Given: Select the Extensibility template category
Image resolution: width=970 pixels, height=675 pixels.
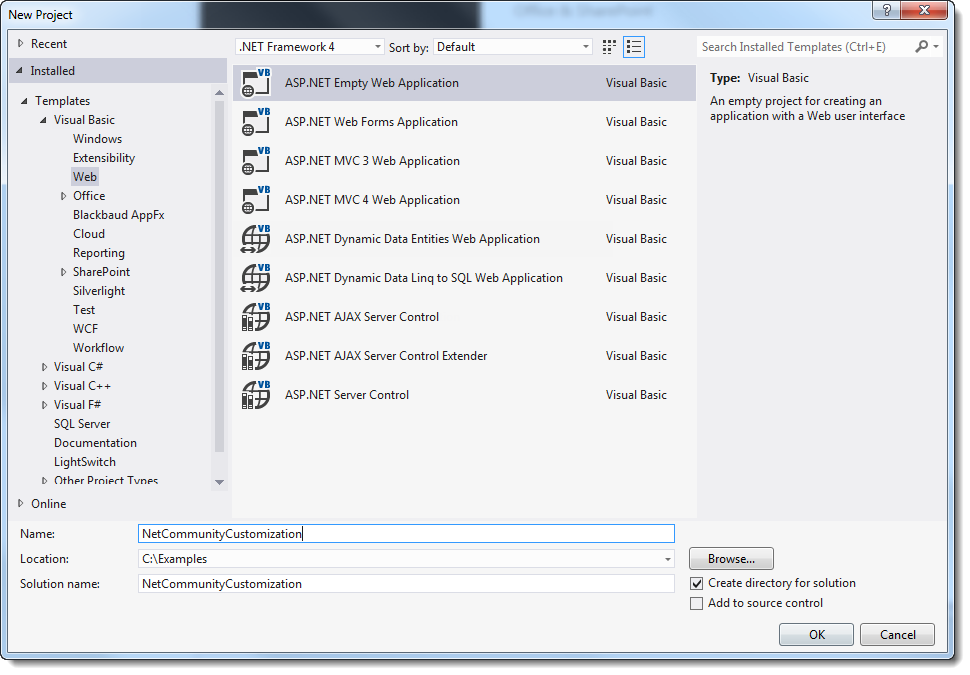Looking at the screenshot, I should [x=104, y=158].
